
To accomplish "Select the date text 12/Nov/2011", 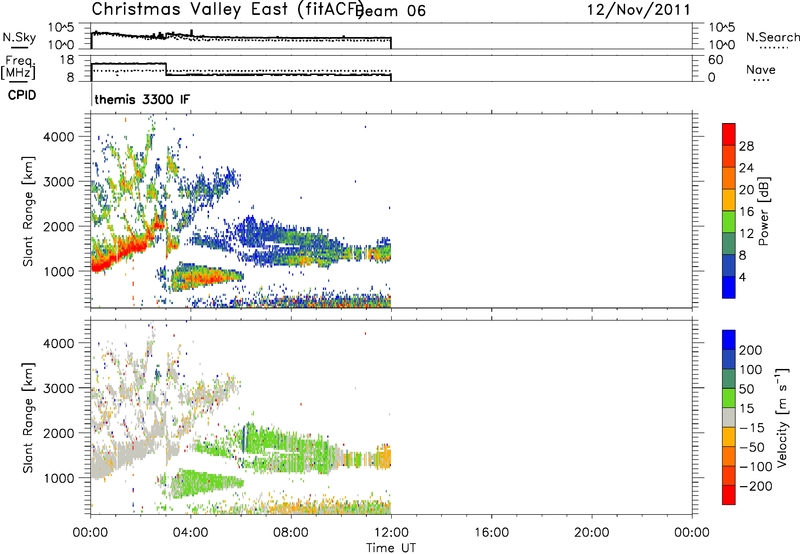I will pos(638,10).
